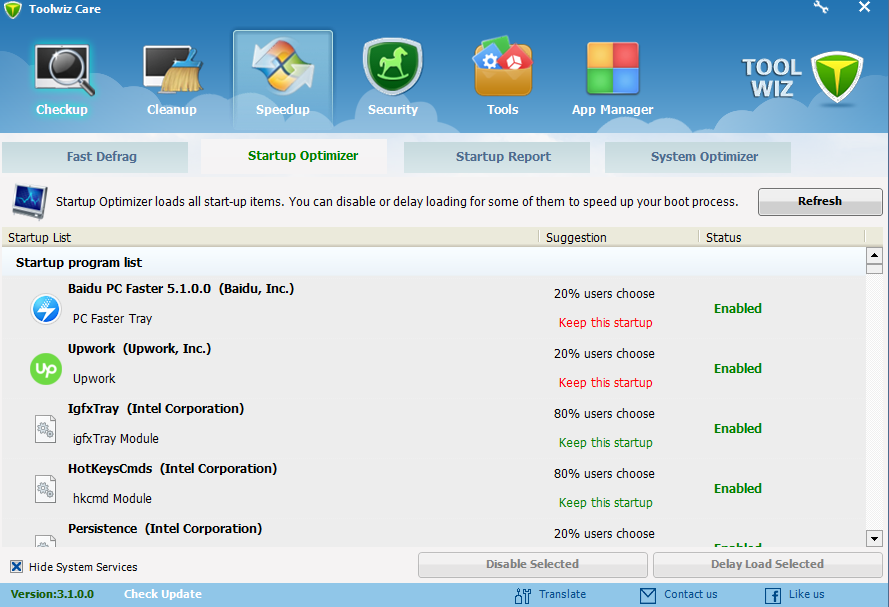
Task: Click Enabled status for Baidu PC Faster
Action: (x=738, y=308)
